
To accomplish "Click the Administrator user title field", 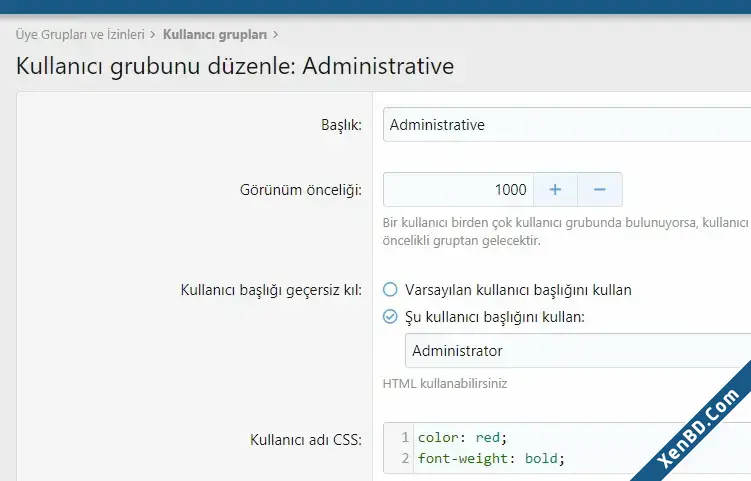I will click(578, 351).
